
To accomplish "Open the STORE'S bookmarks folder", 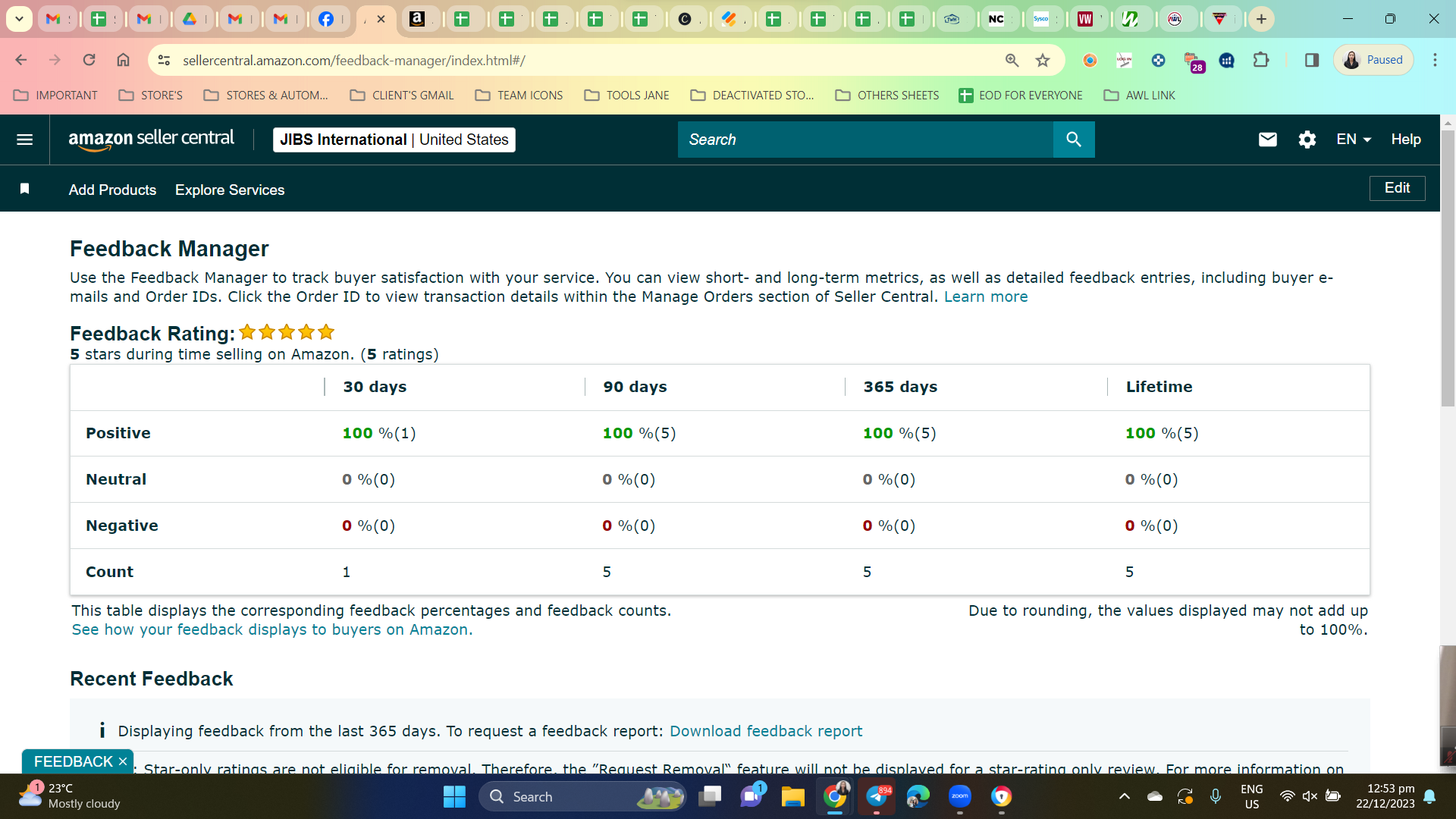I will (x=151, y=96).
